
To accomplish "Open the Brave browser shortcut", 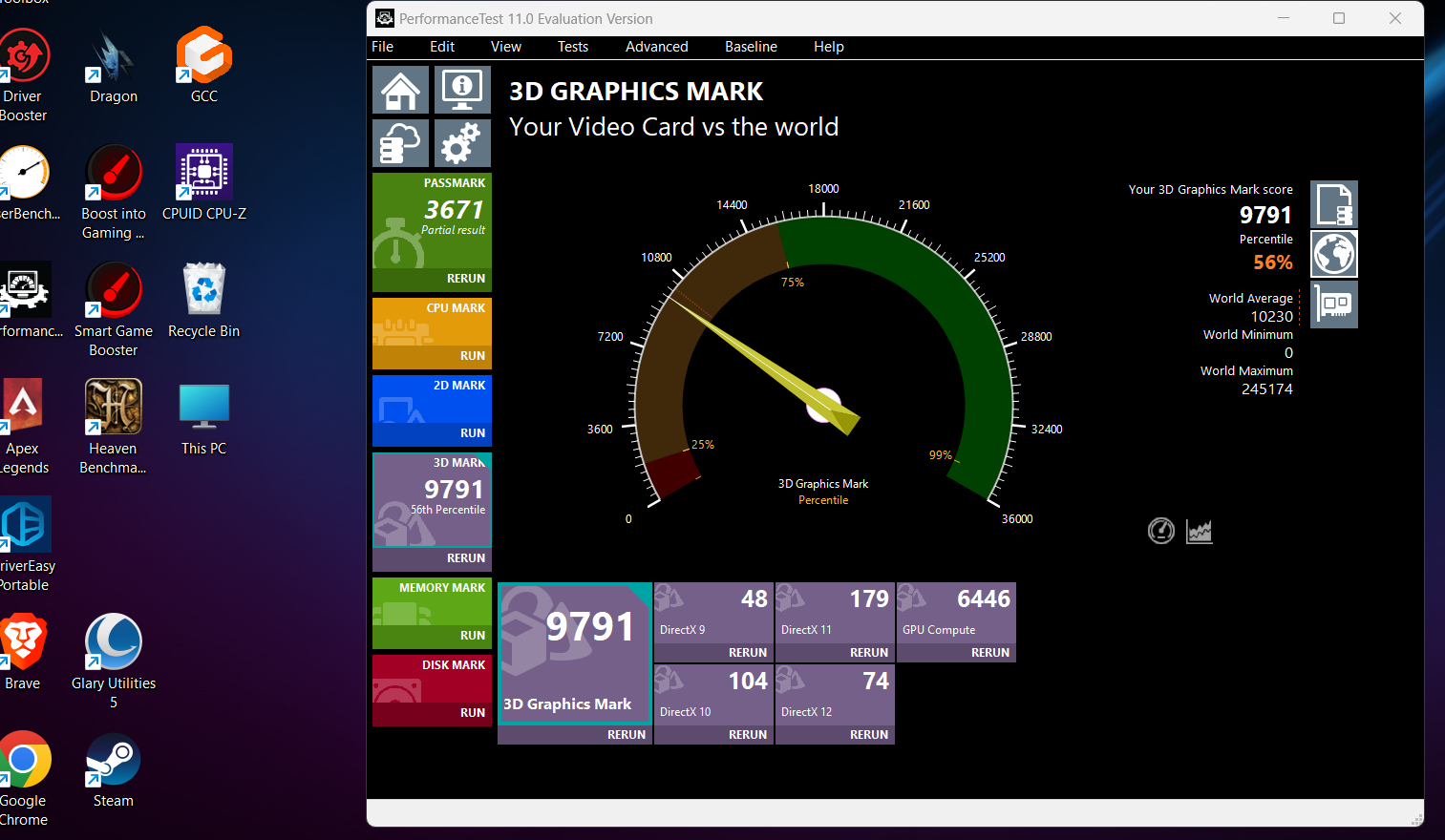I will [x=23, y=653].
